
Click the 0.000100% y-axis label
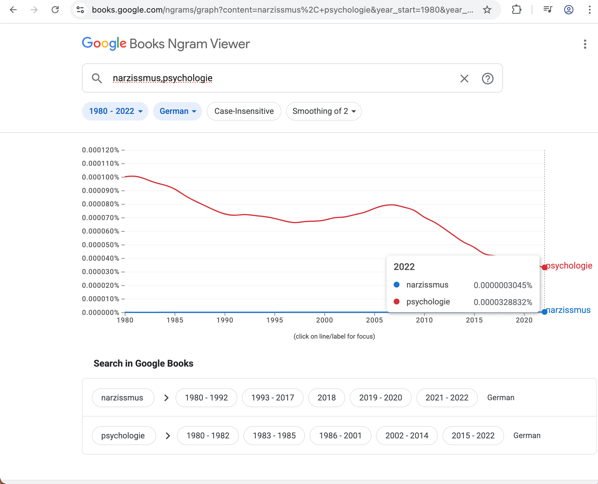click(x=100, y=177)
